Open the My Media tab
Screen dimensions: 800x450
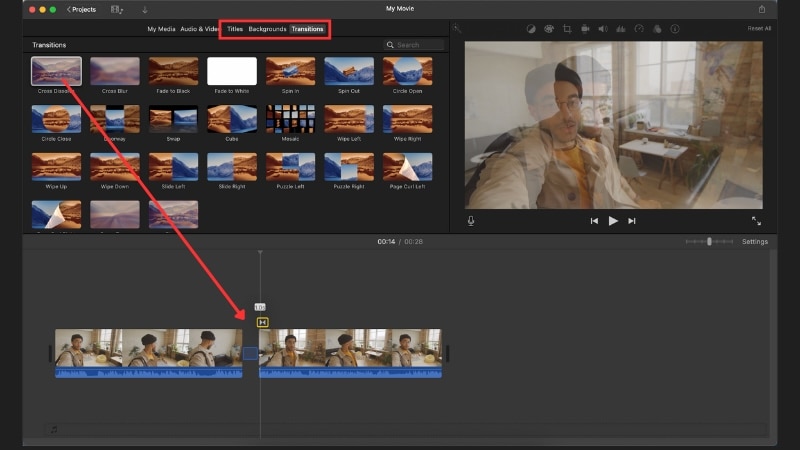click(x=161, y=29)
